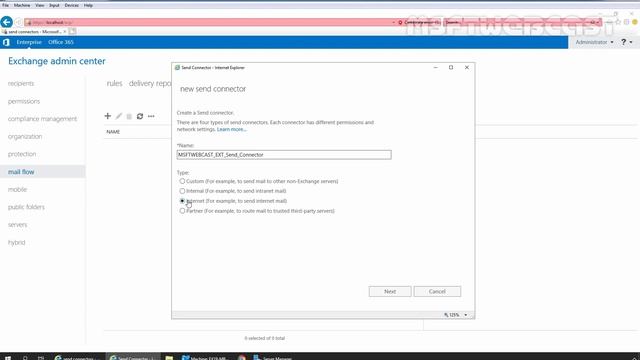Click the browser favorites star icon
Viewport: 640px width, 360px height.
click(x=618, y=22)
